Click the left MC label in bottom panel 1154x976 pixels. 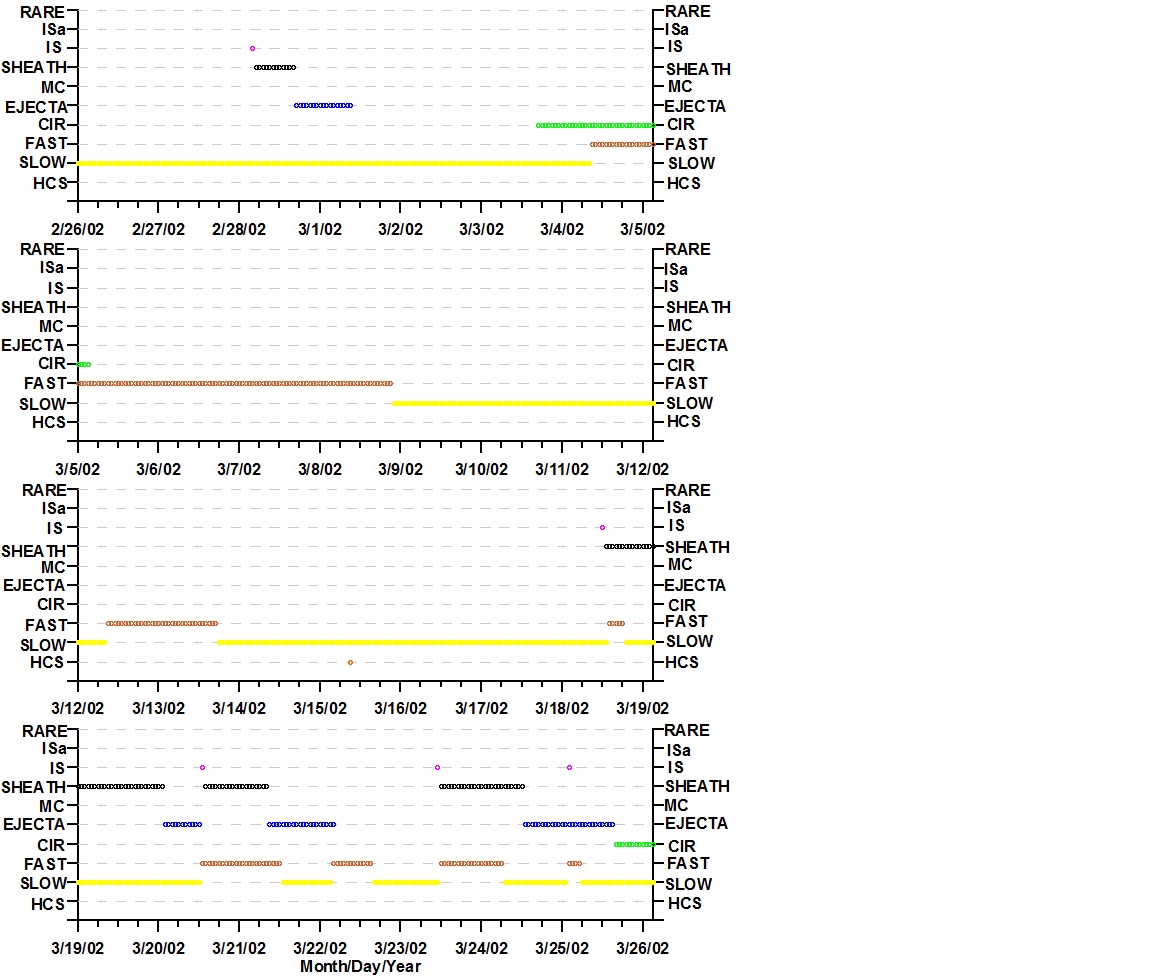[52, 806]
